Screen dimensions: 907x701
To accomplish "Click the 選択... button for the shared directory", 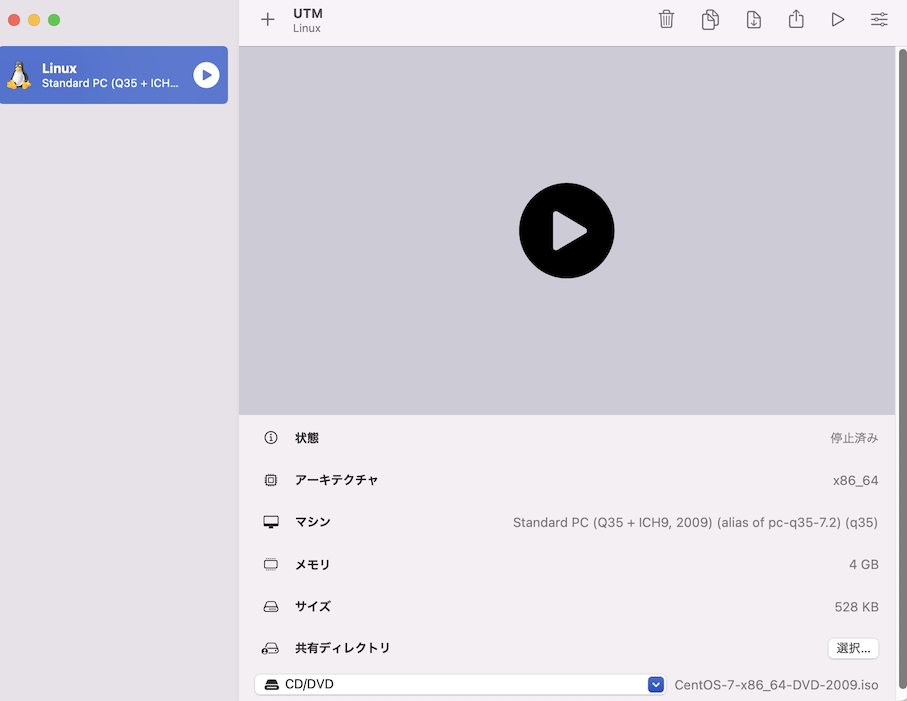I will [853, 648].
